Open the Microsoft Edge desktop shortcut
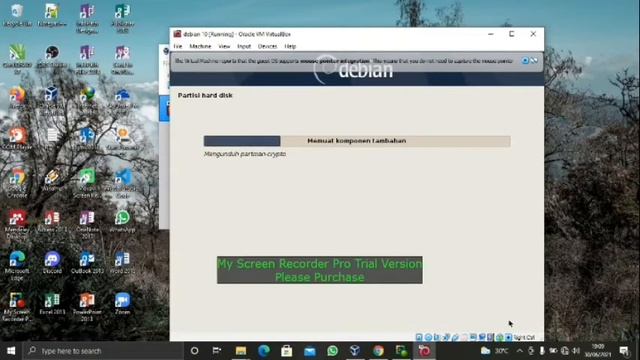Viewport: 640px width, 360px height. pos(17,265)
